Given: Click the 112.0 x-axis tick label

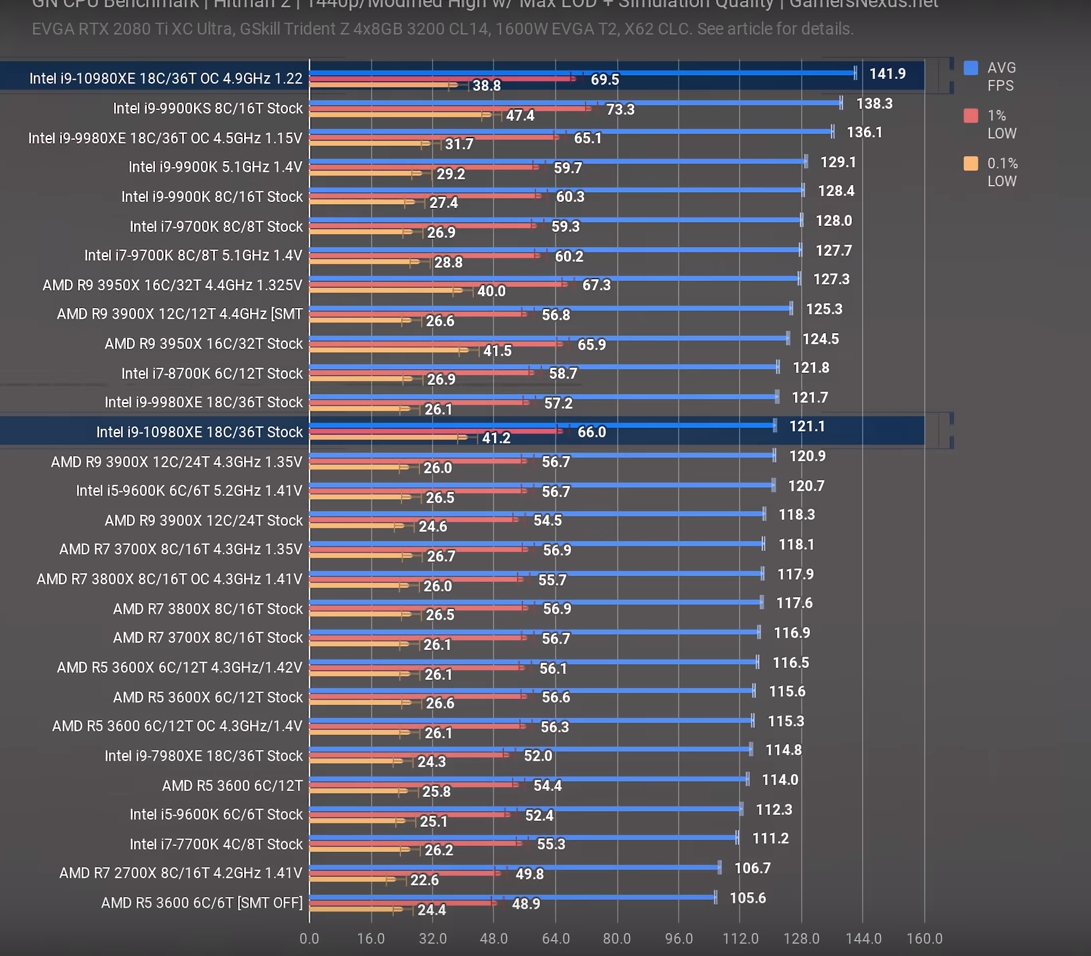Looking at the screenshot, I should pyautogui.click(x=740, y=939).
